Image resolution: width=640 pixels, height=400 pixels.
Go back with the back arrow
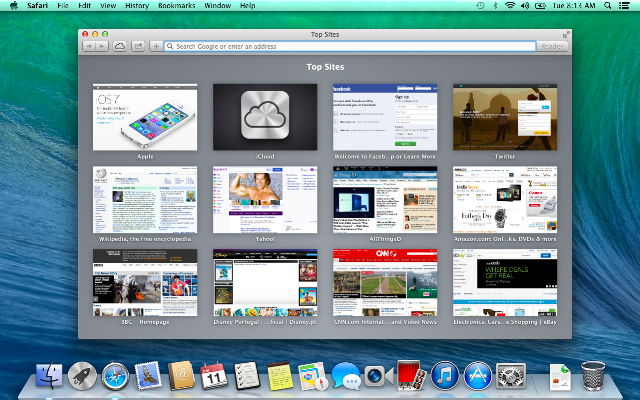[89, 47]
